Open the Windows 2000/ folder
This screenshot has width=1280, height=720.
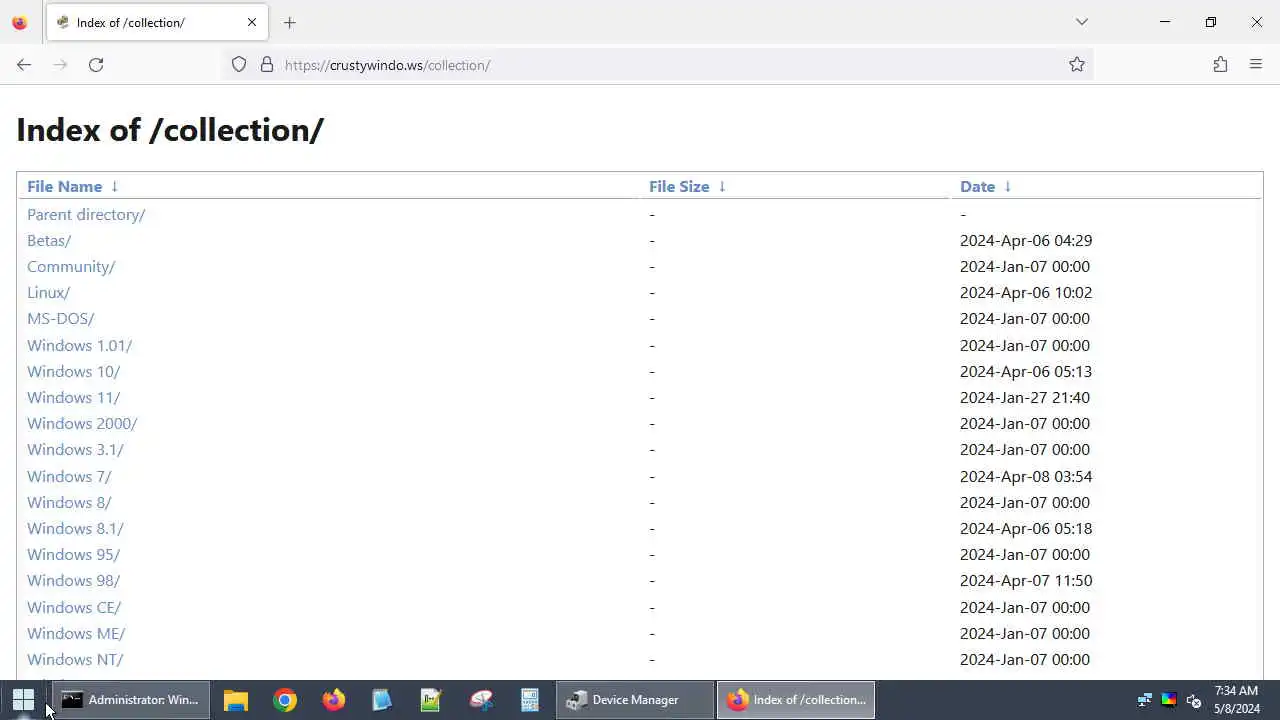82,424
